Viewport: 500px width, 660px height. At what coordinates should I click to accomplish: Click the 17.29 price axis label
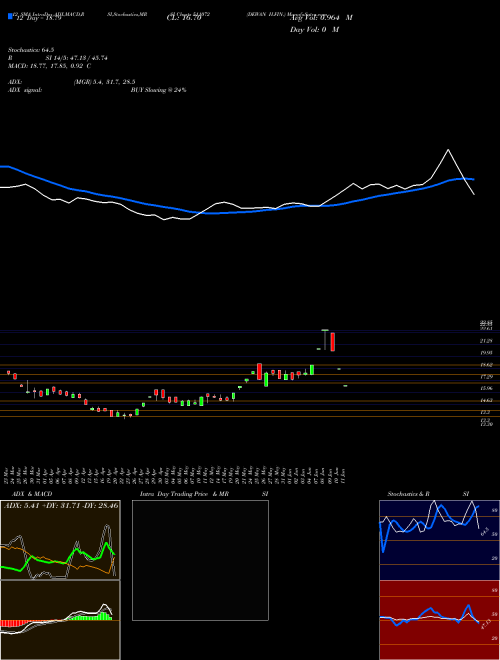coord(486,377)
